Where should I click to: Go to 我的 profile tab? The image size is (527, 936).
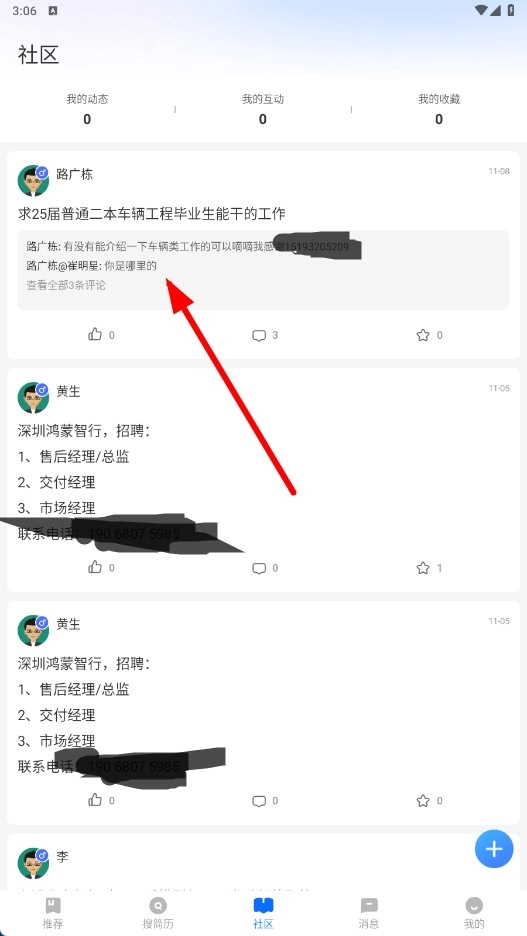click(474, 913)
